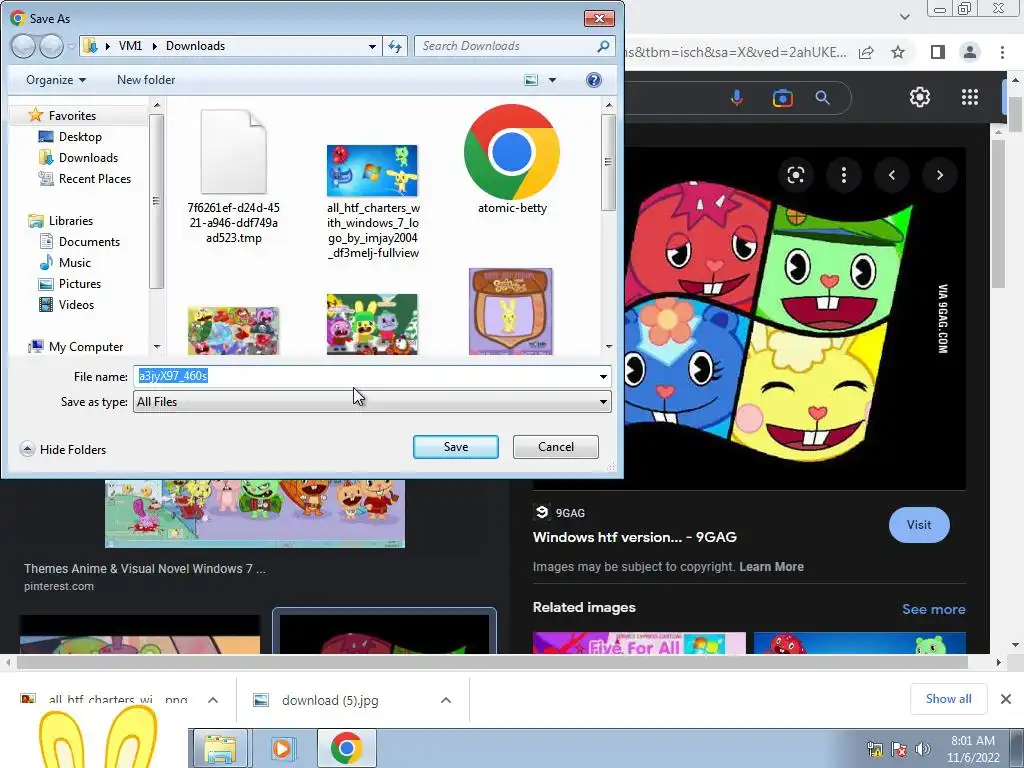Open Music library in navigation pane
Viewport: 1024px width, 768px height.
[74, 263]
